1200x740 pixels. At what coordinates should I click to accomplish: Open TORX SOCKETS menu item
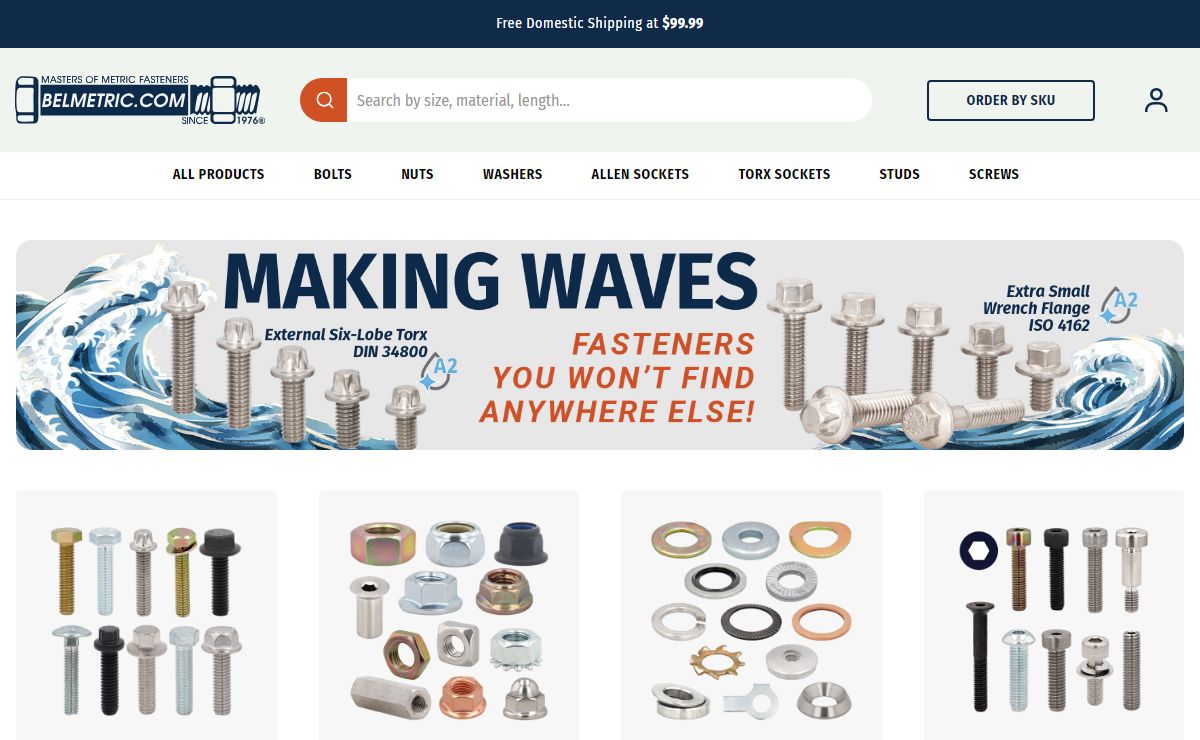(784, 174)
